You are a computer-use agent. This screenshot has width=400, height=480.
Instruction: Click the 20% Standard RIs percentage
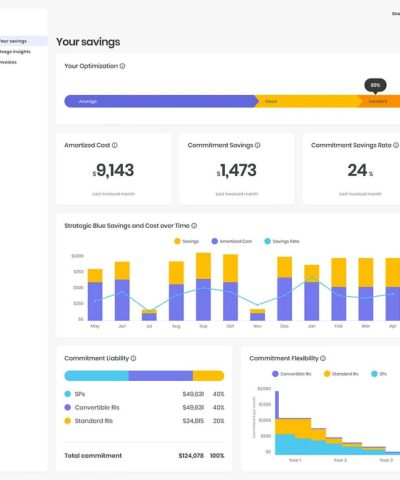pyautogui.click(x=219, y=421)
